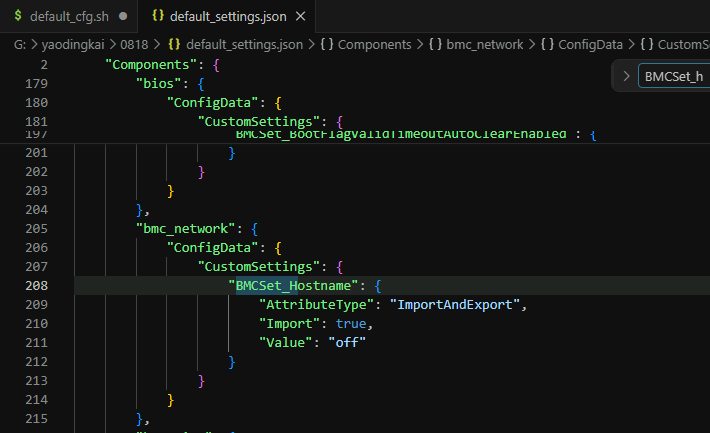Open the yaodingkai breadcrumb folder
Image resolution: width=710 pixels, height=433 pixels.
click(x=73, y=44)
